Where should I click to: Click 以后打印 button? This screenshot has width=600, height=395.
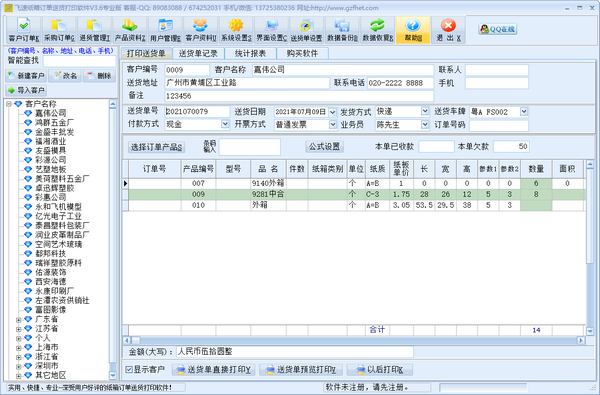(380, 370)
